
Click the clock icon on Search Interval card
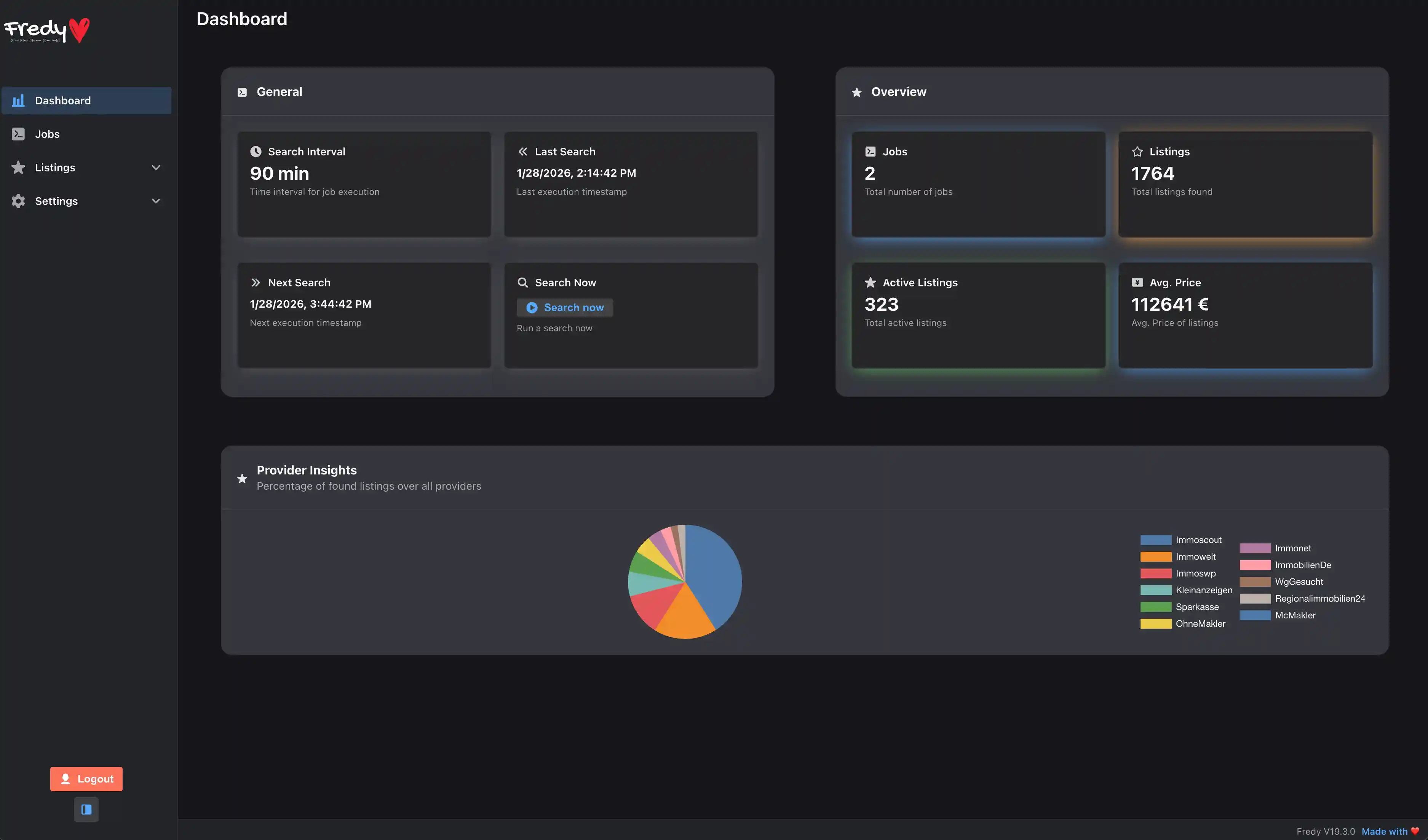tap(256, 151)
